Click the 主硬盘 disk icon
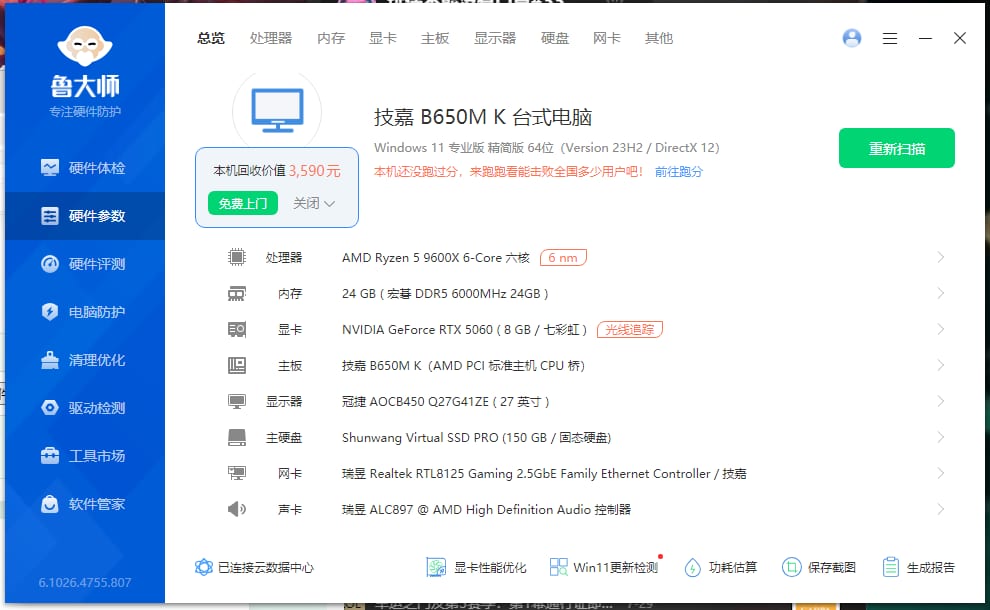 pyautogui.click(x=237, y=438)
